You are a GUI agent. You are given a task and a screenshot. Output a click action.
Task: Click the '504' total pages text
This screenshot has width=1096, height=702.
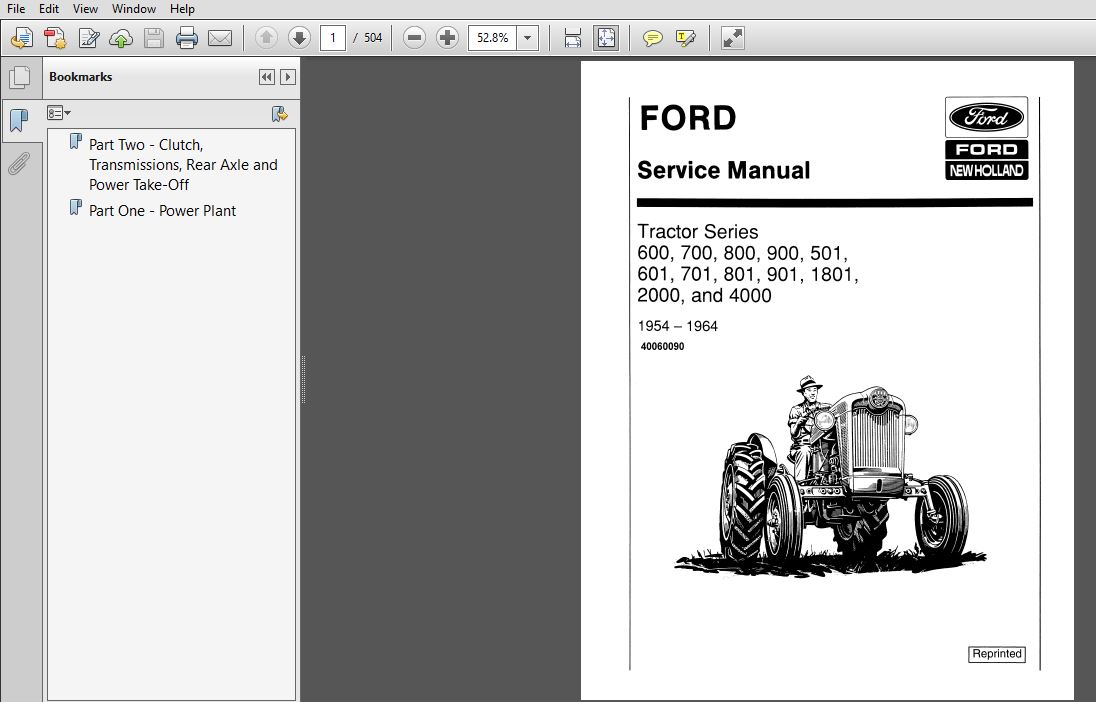(373, 38)
